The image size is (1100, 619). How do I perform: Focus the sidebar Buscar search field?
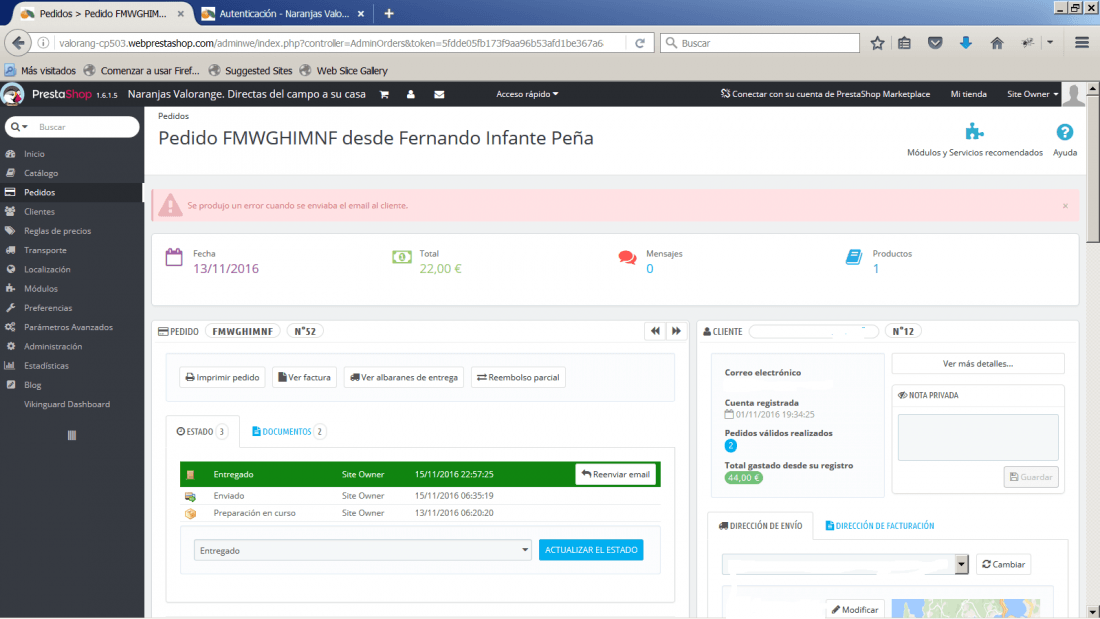tap(84, 127)
